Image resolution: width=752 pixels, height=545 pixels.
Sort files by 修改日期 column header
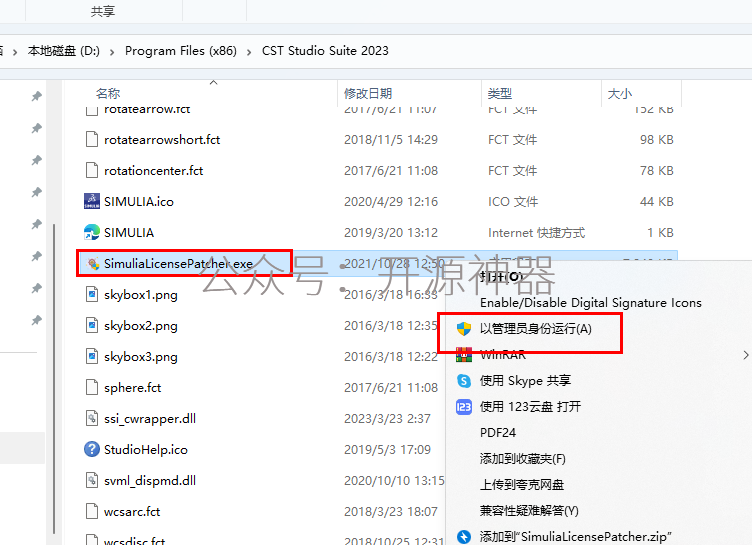tap(368, 94)
